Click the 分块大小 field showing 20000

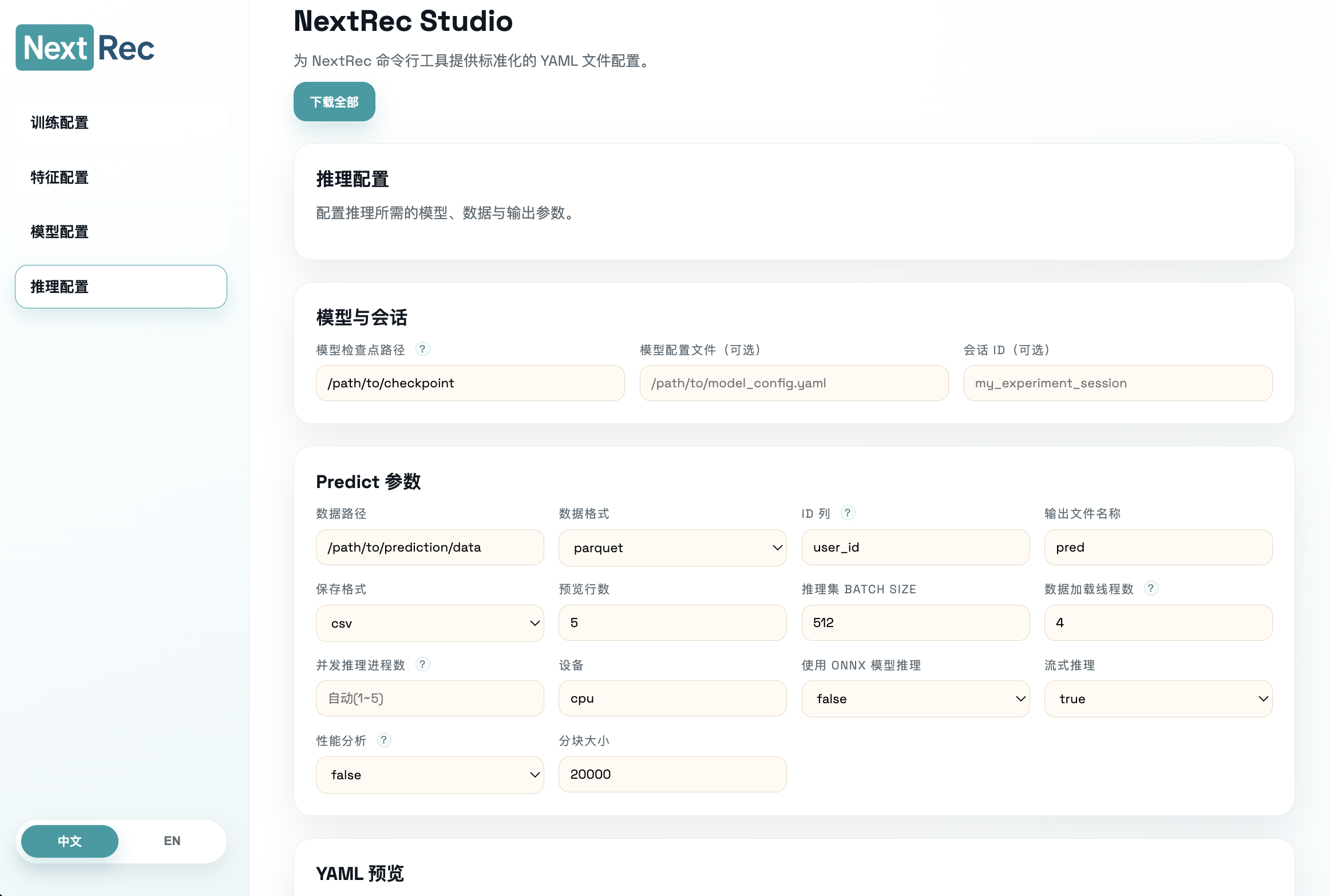(672, 774)
